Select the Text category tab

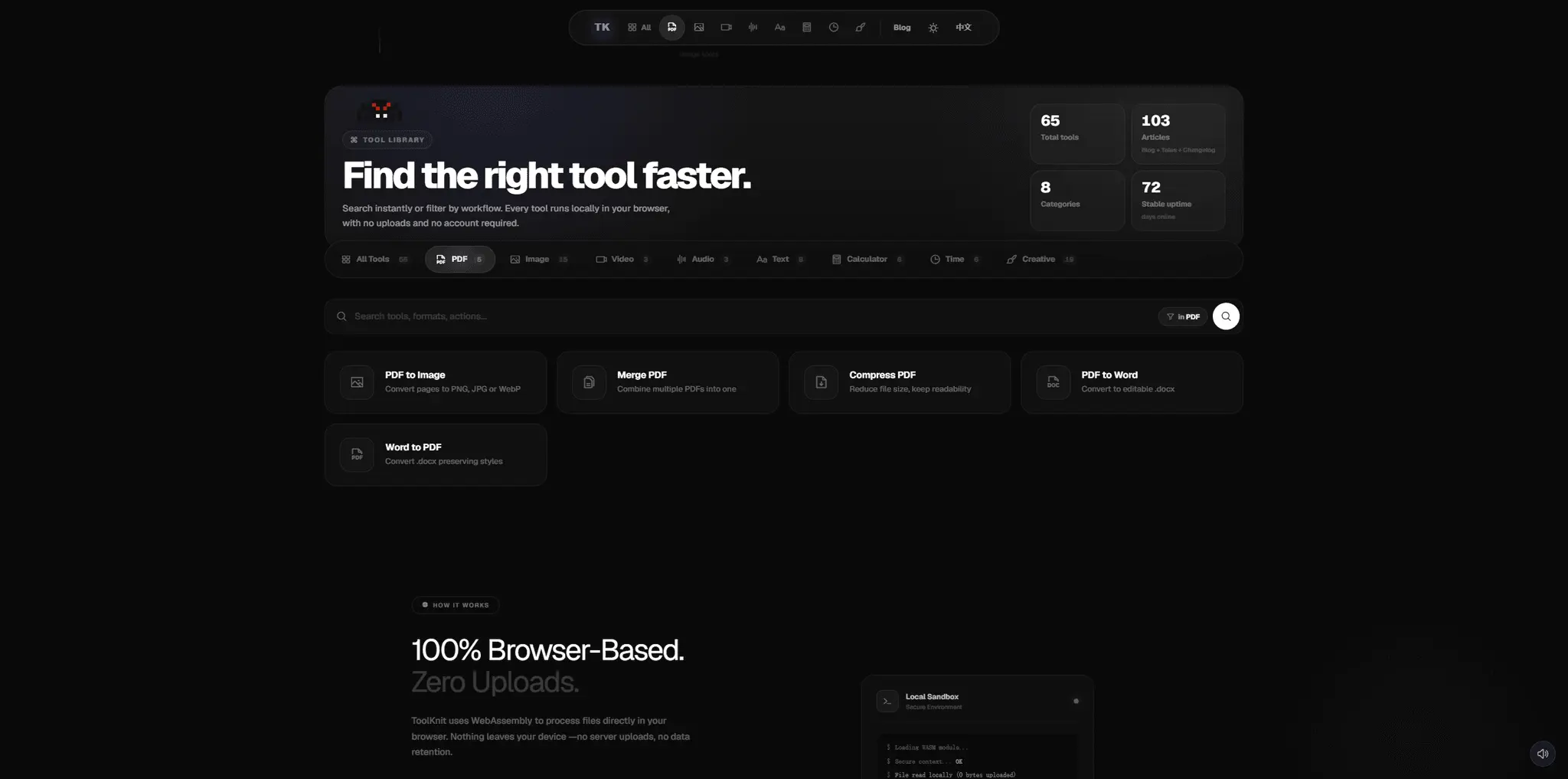(780, 259)
